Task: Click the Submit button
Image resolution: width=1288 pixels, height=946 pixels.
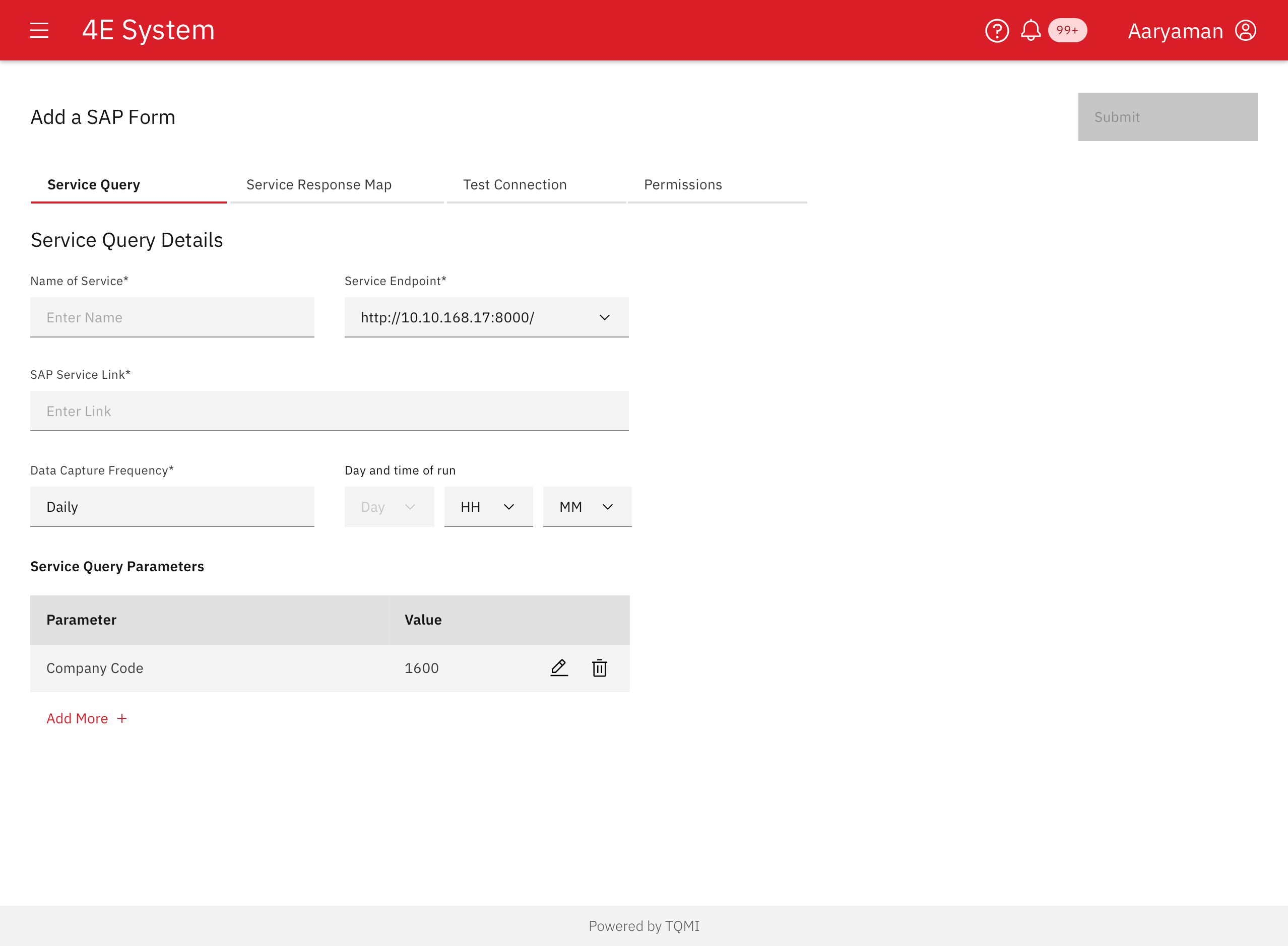Action: coord(1167,117)
